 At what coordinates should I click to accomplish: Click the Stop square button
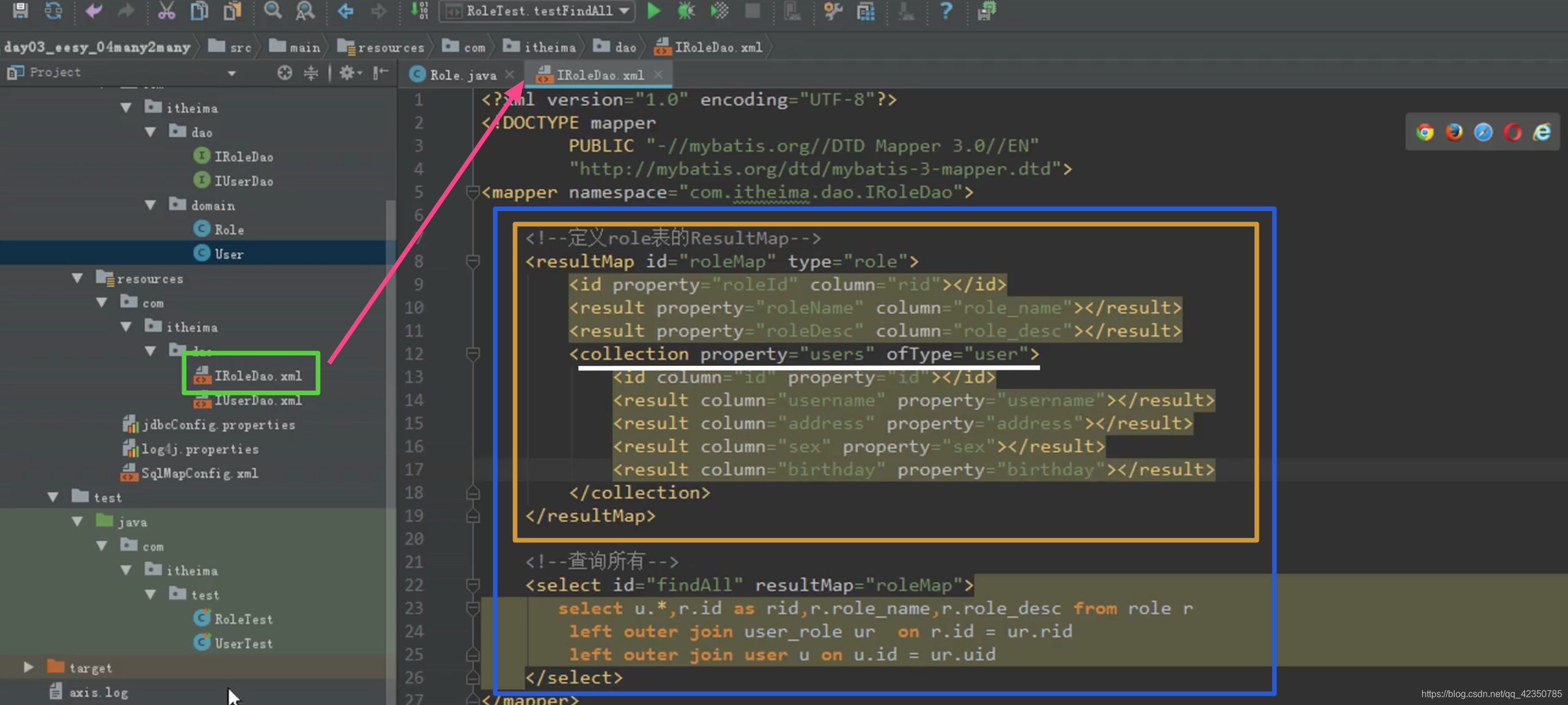click(x=753, y=10)
